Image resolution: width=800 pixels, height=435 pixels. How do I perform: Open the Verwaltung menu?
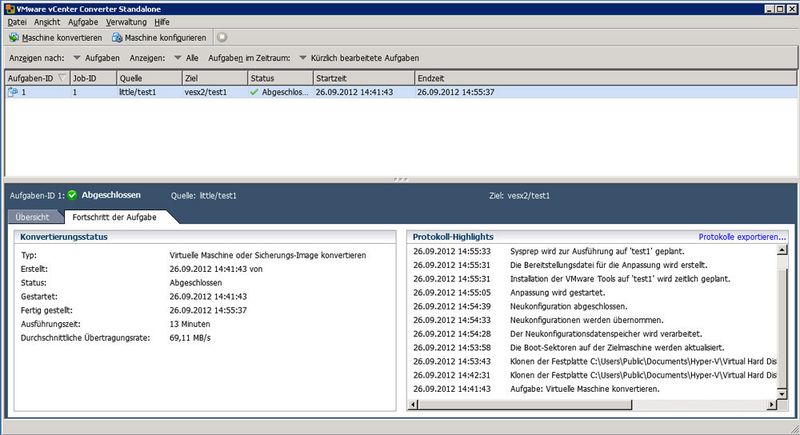126,22
